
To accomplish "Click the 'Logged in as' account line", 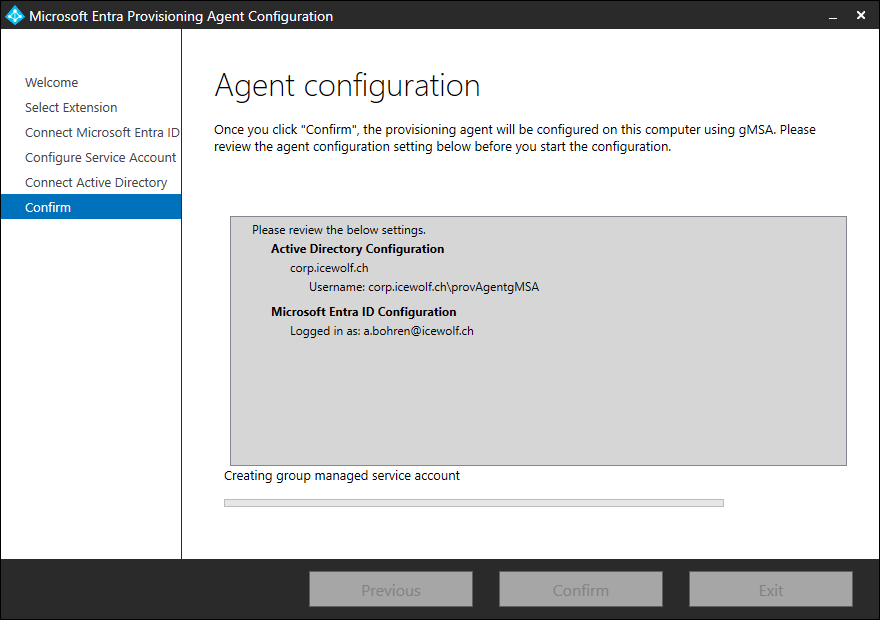I will coord(381,331).
